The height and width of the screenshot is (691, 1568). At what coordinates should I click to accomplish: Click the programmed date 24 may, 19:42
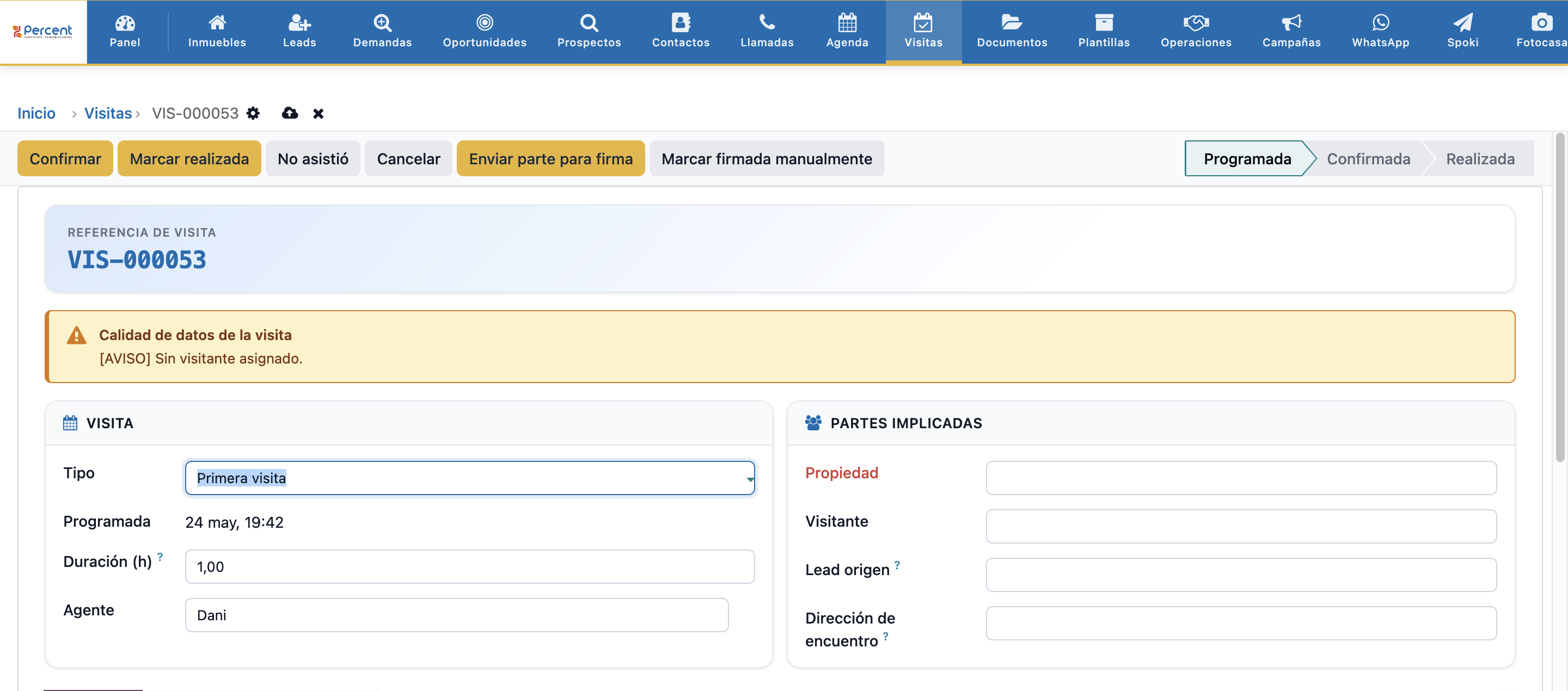(234, 522)
